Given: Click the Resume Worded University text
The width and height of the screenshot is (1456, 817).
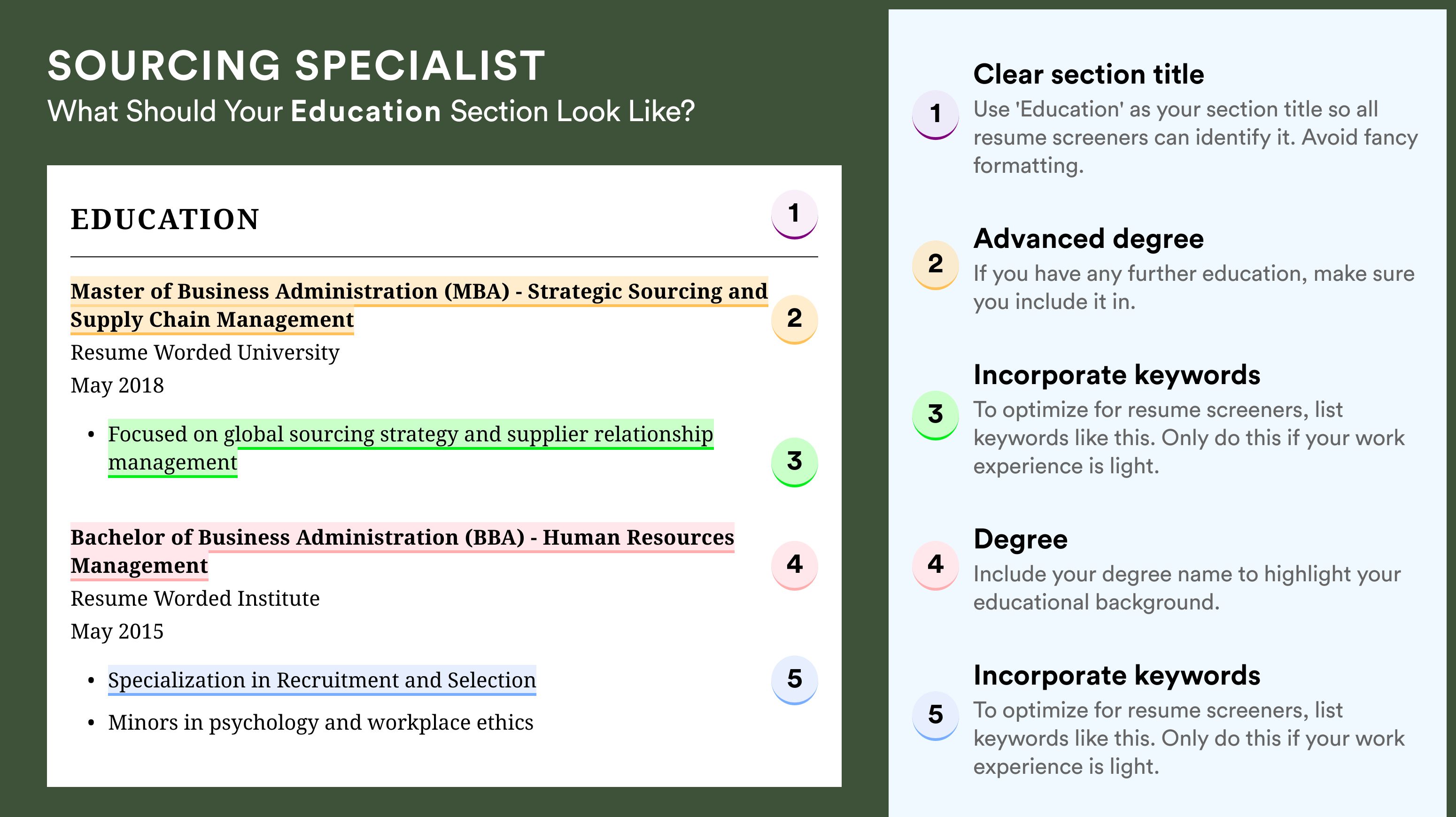Looking at the screenshot, I should click(205, 353).
